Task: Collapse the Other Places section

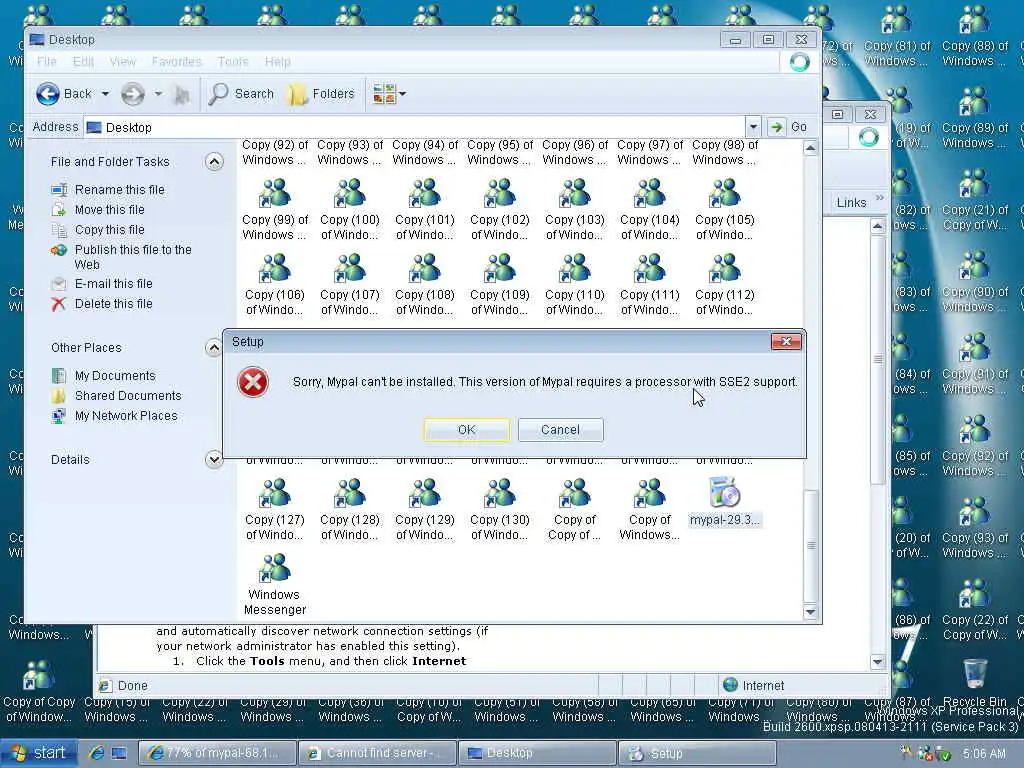Action: (x=214, y=347)
